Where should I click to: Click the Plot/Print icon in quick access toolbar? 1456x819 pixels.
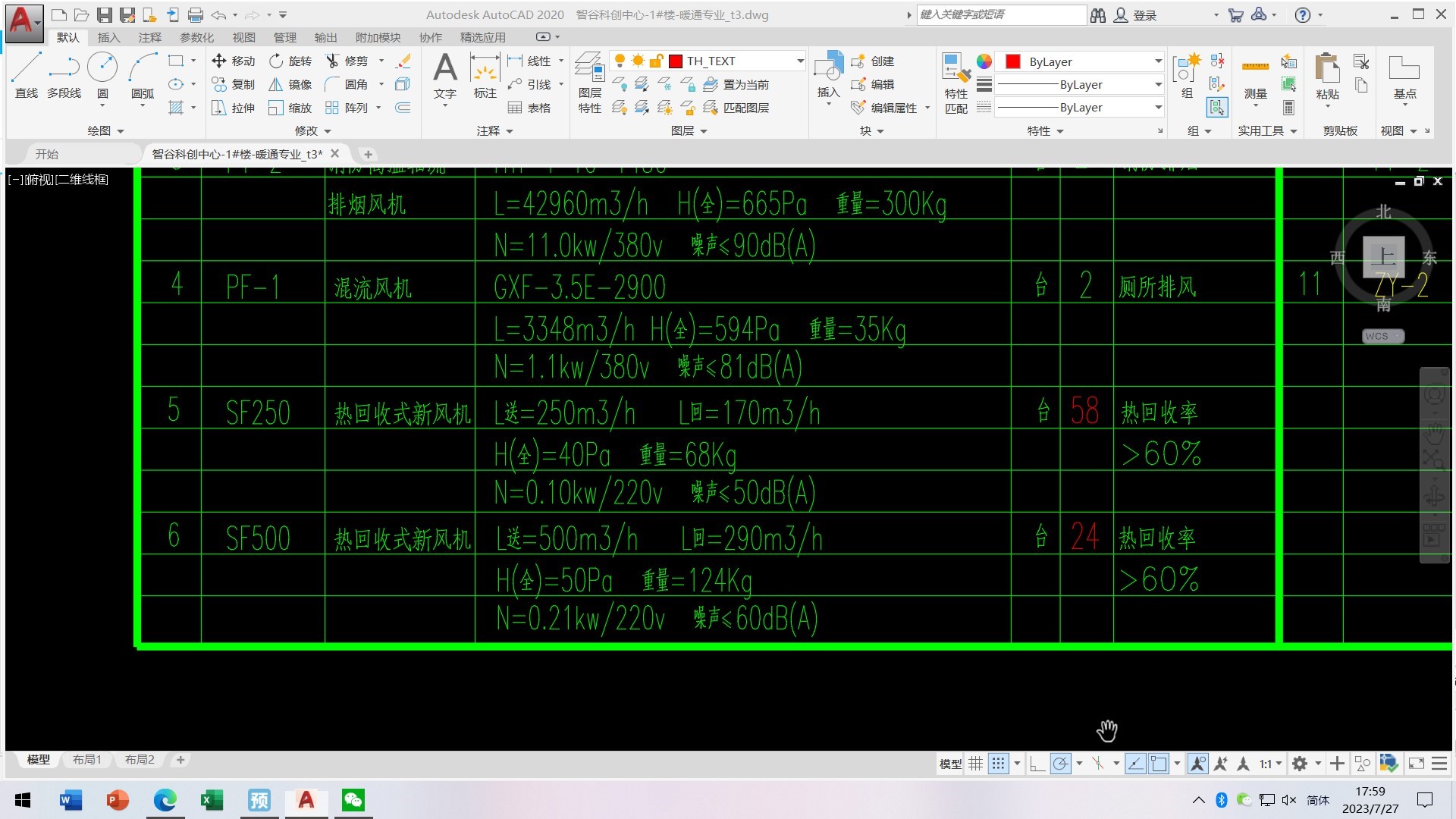point(195,14)
